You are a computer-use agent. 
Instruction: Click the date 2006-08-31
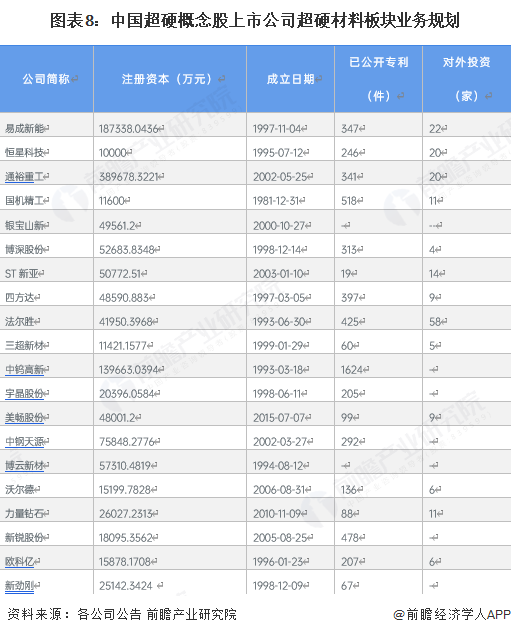[x=279, y=490]
